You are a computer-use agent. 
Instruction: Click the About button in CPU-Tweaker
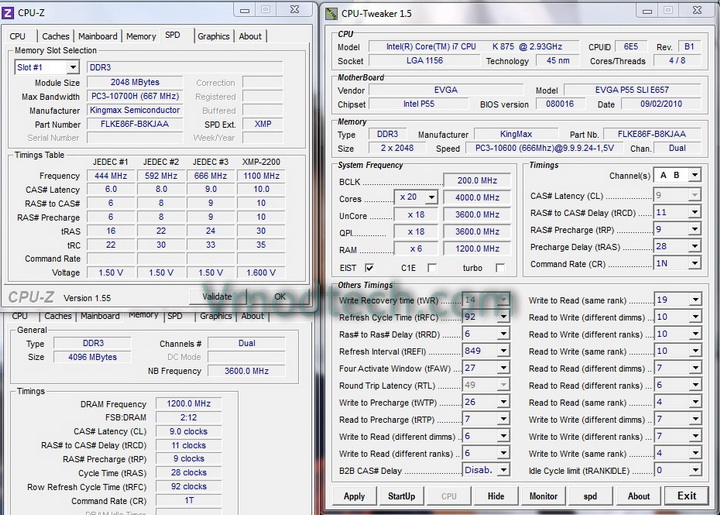[x=638, y=496]
